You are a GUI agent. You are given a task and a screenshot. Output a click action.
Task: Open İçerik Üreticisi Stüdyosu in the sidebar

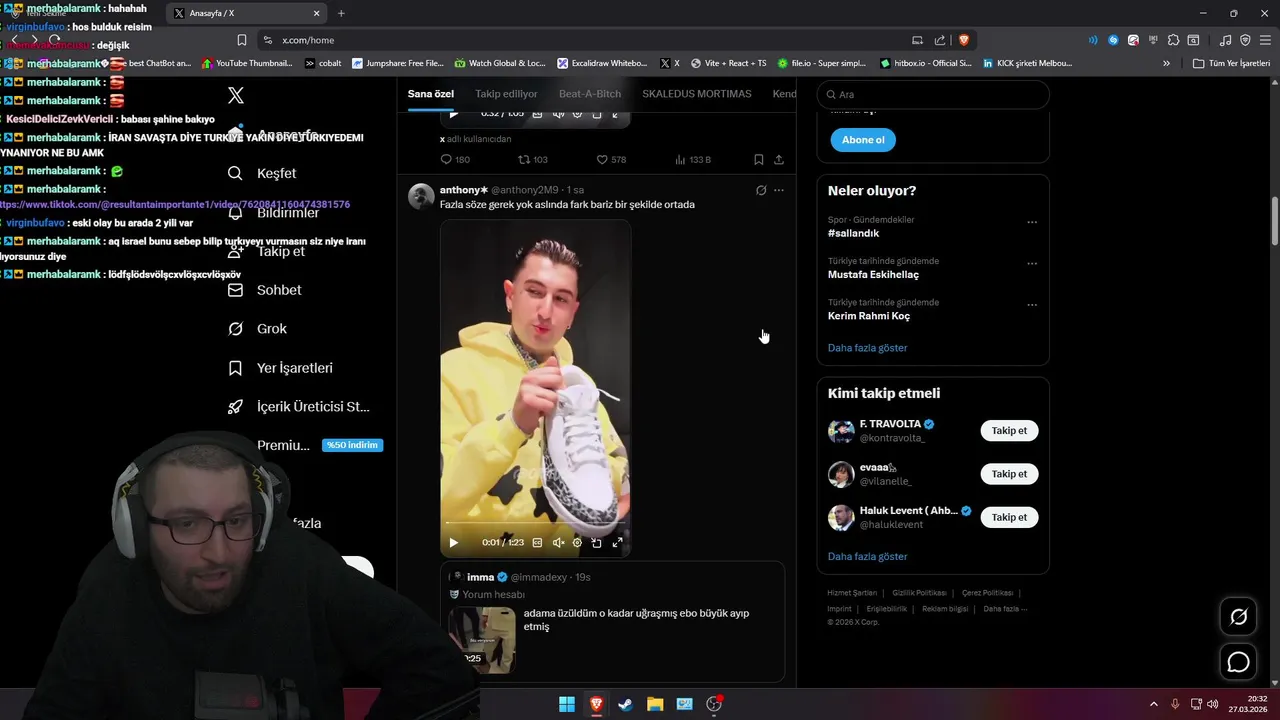[x=298, y=407]
